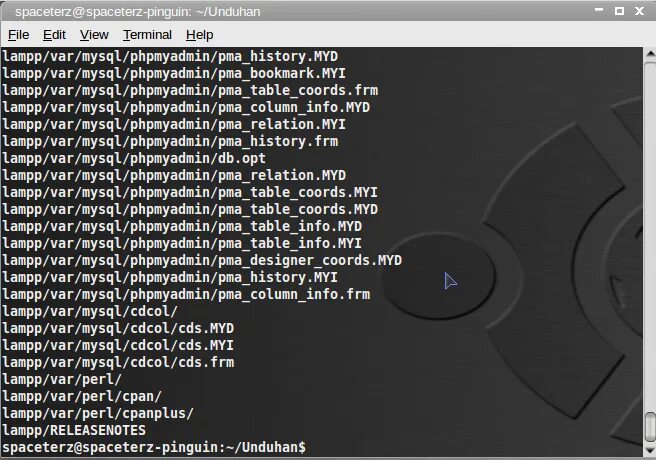Close the terminal window
This screenshot has height=460, width=656.
point(639,11)
